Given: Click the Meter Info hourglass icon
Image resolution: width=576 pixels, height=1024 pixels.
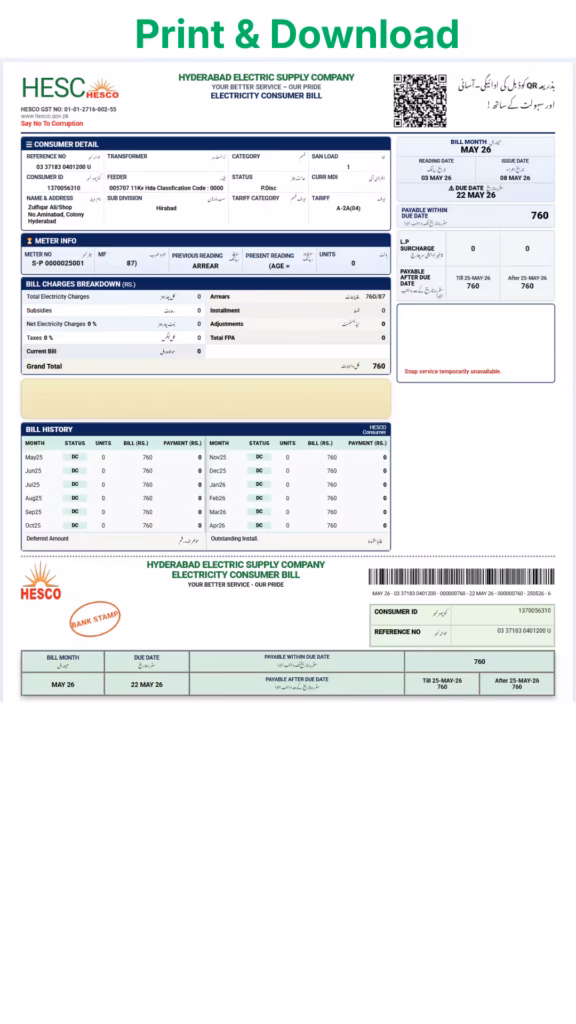Looking at the screenshot, I should (29, 241).
